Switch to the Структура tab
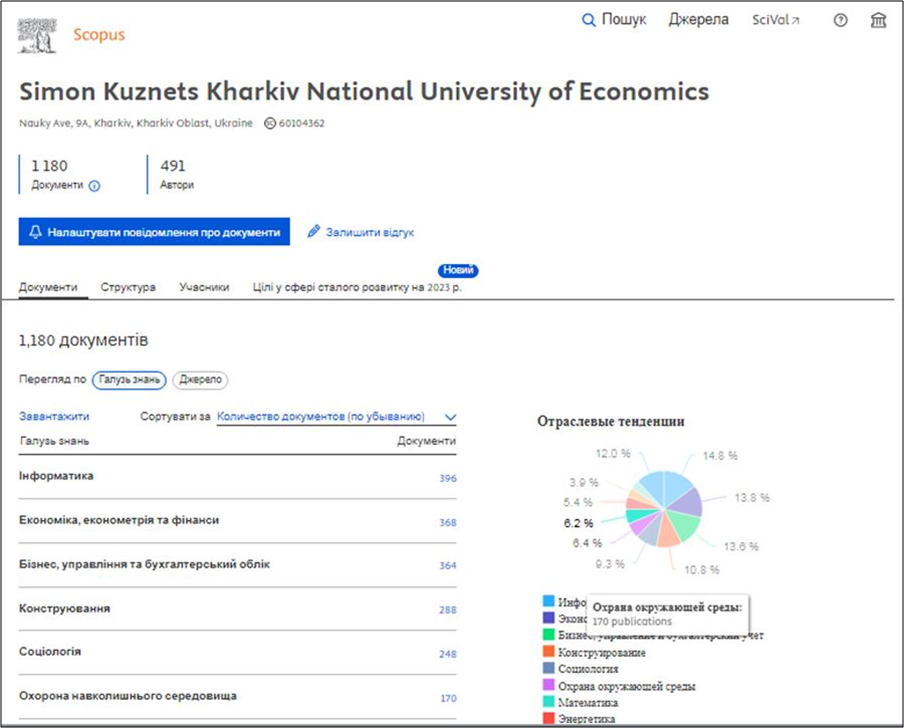The image size is (904, 728). pos(128,287)
